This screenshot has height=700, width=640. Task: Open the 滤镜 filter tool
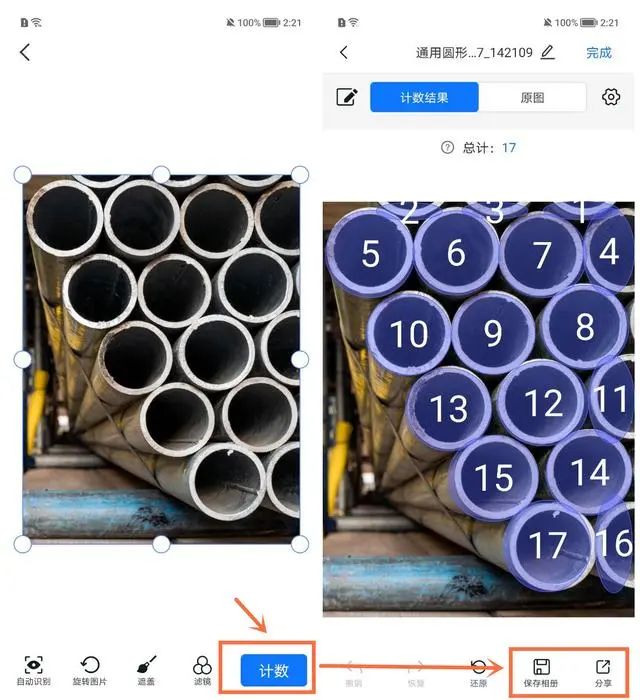[202, 670]
